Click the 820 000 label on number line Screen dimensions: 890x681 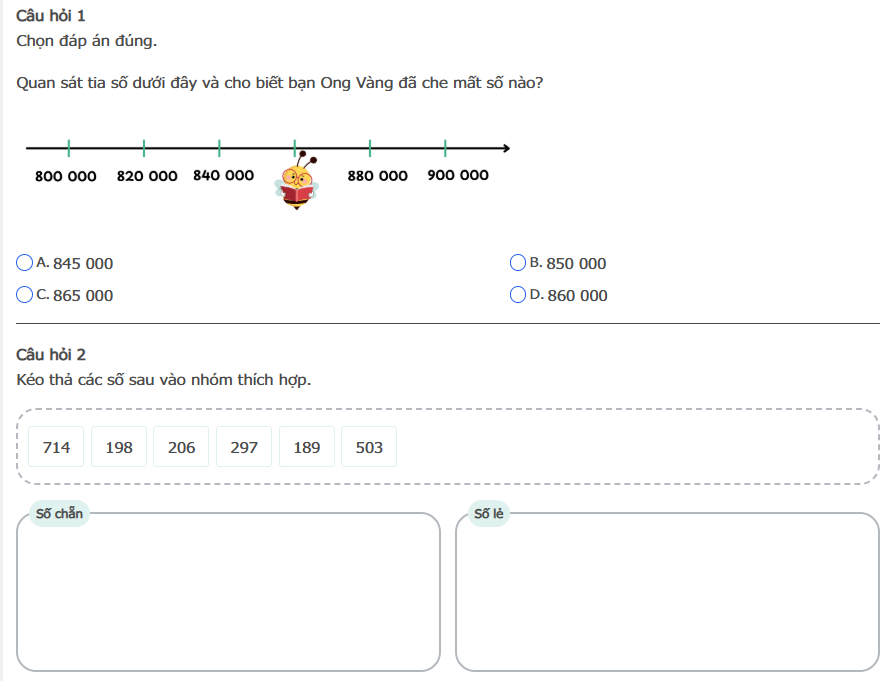coord(147,176)
